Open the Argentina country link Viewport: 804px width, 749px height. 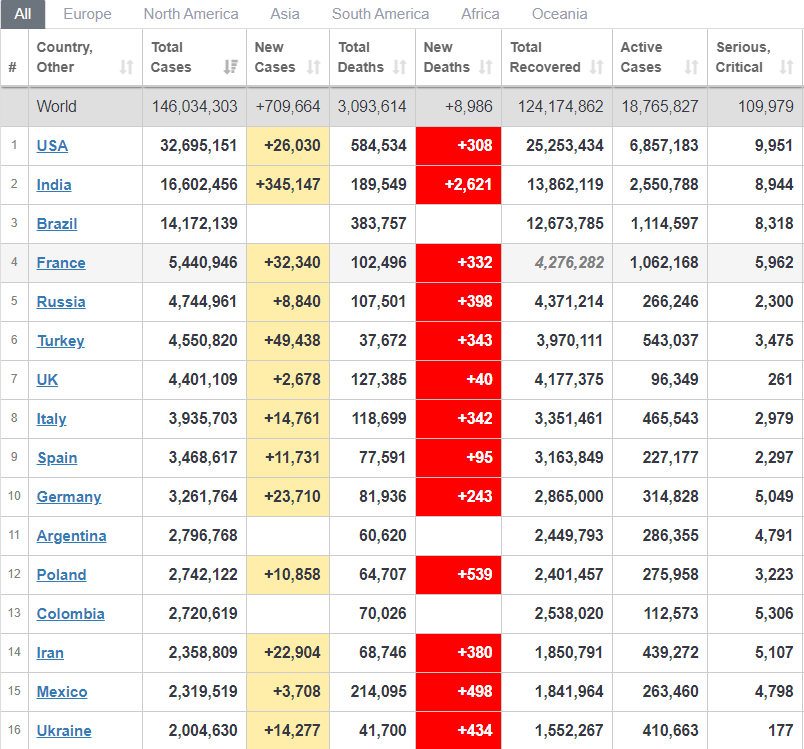[x=72, y=536]
